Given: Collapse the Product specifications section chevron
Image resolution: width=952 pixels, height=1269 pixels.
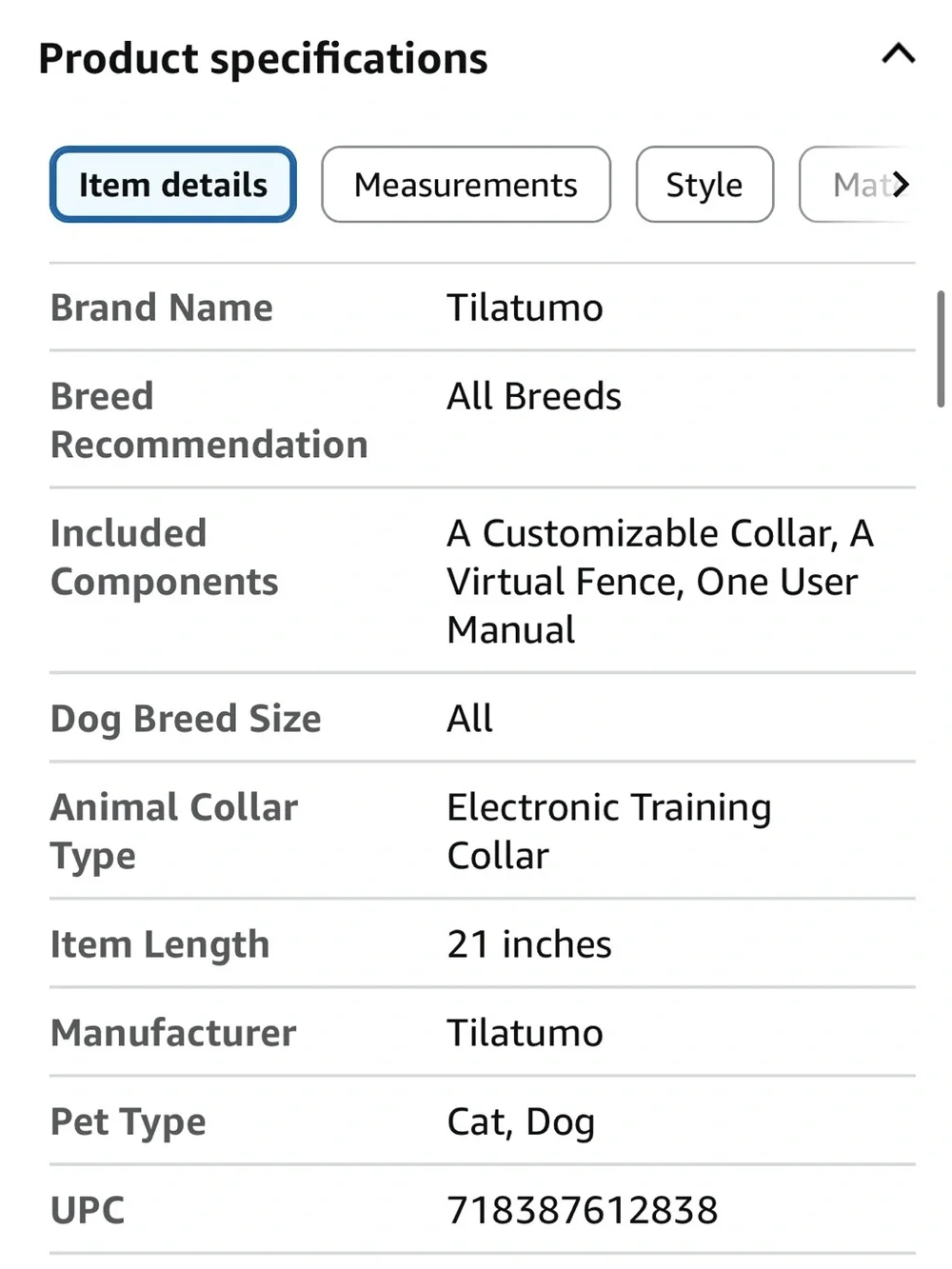Looking at the screenshot, I should [x=898, y=54].
